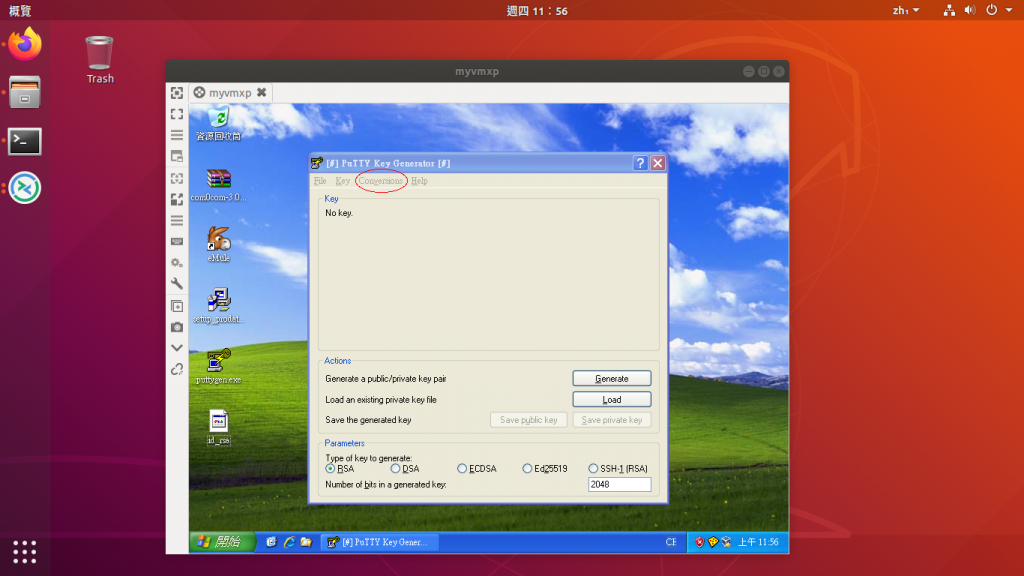1024x576 pixels.
Task: Open Firefox from the Ubuntu dock
Action: 25,44
